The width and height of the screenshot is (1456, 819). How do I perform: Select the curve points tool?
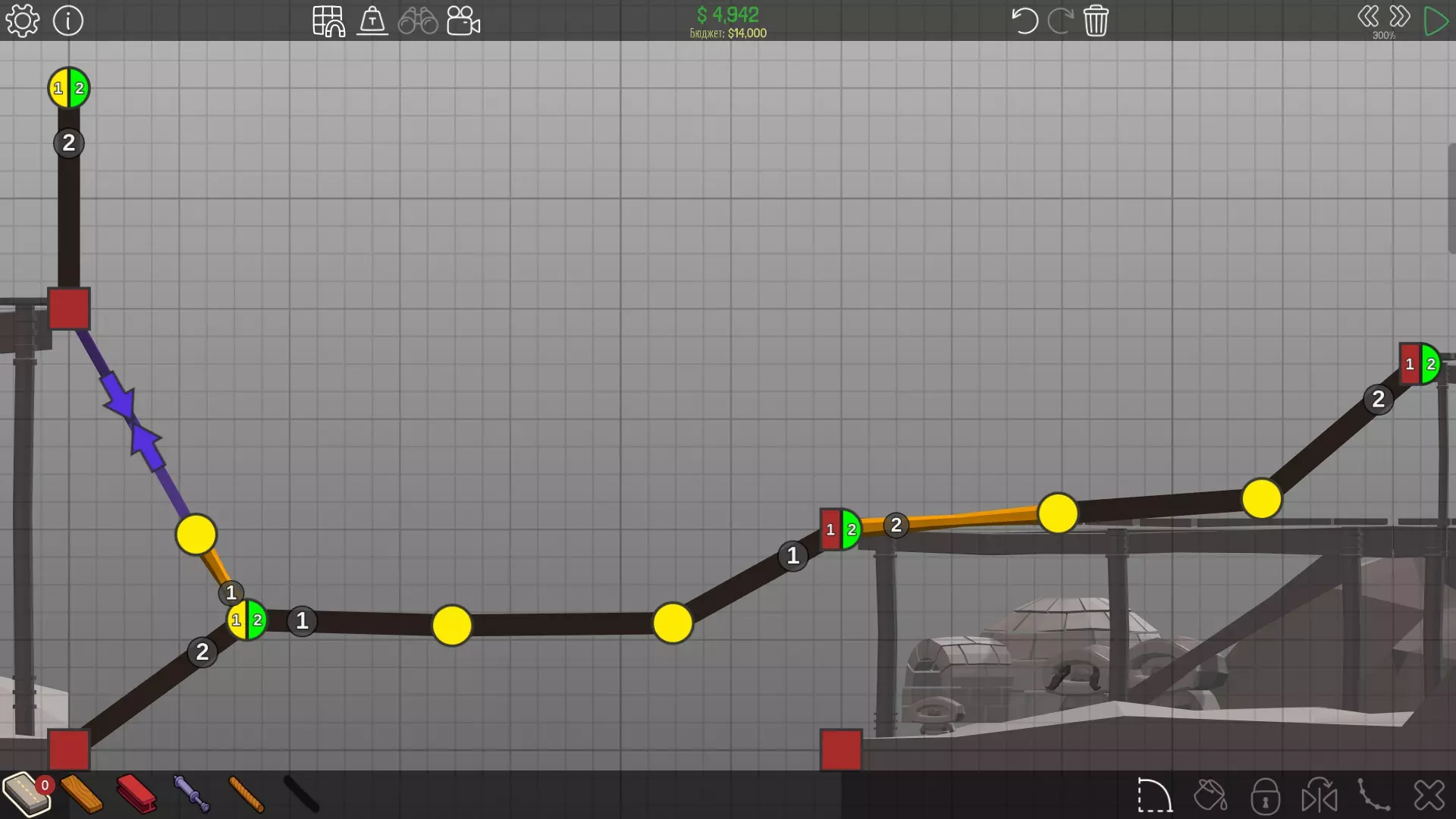(1373, 795)
